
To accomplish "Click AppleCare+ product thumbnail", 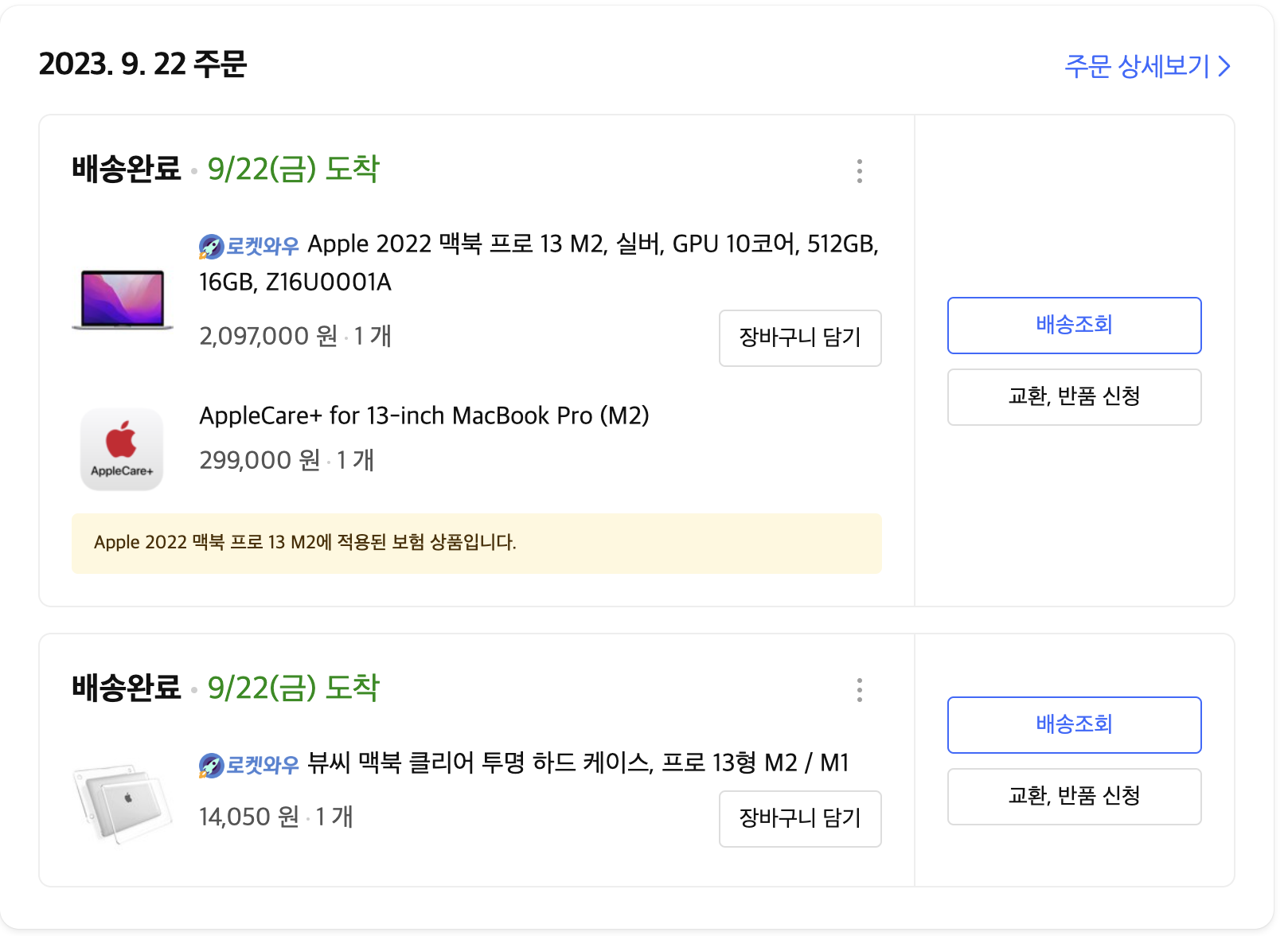I will pos(122,449).
